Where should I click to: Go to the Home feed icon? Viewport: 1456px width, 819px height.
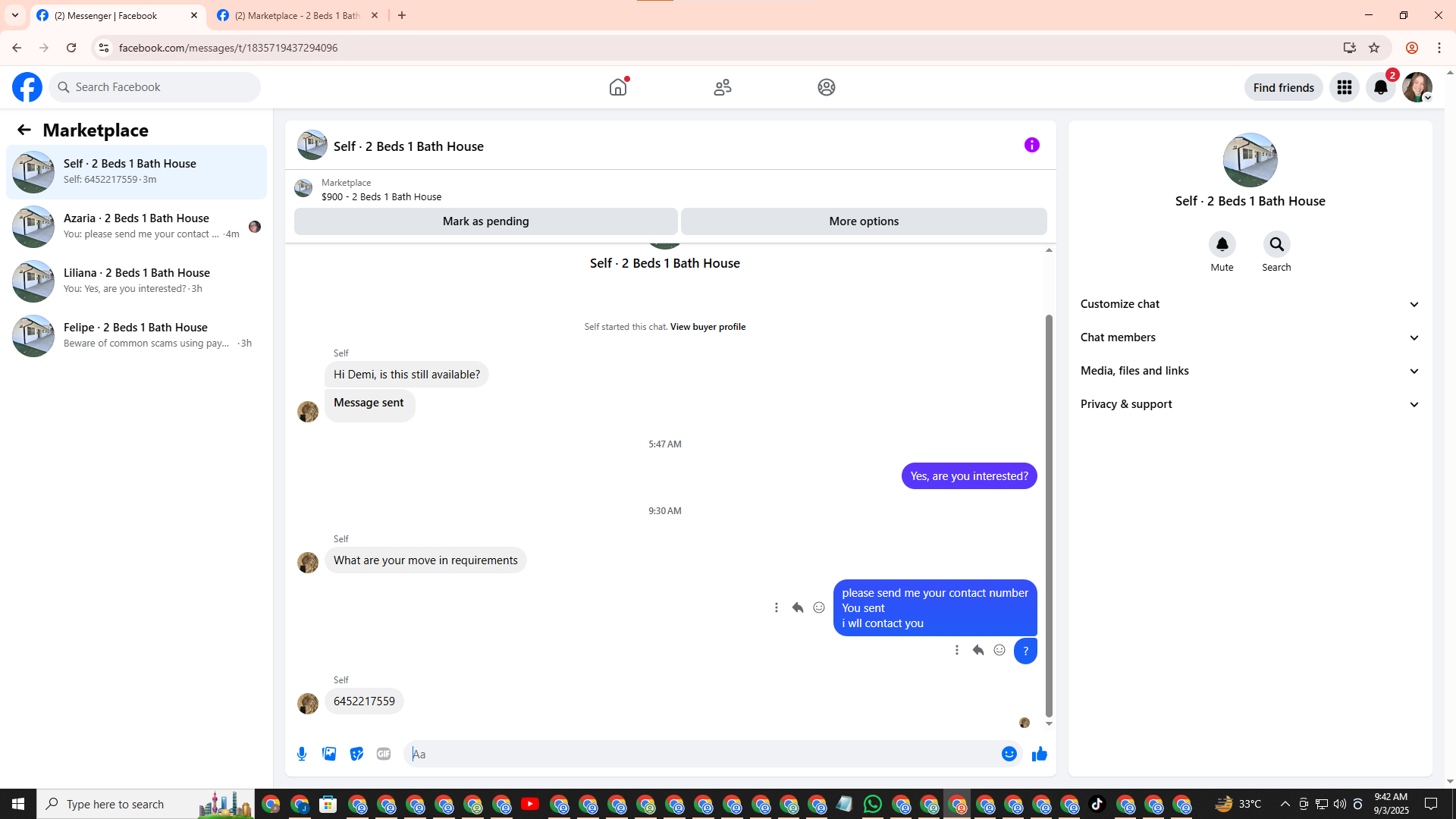coord(618,87)
